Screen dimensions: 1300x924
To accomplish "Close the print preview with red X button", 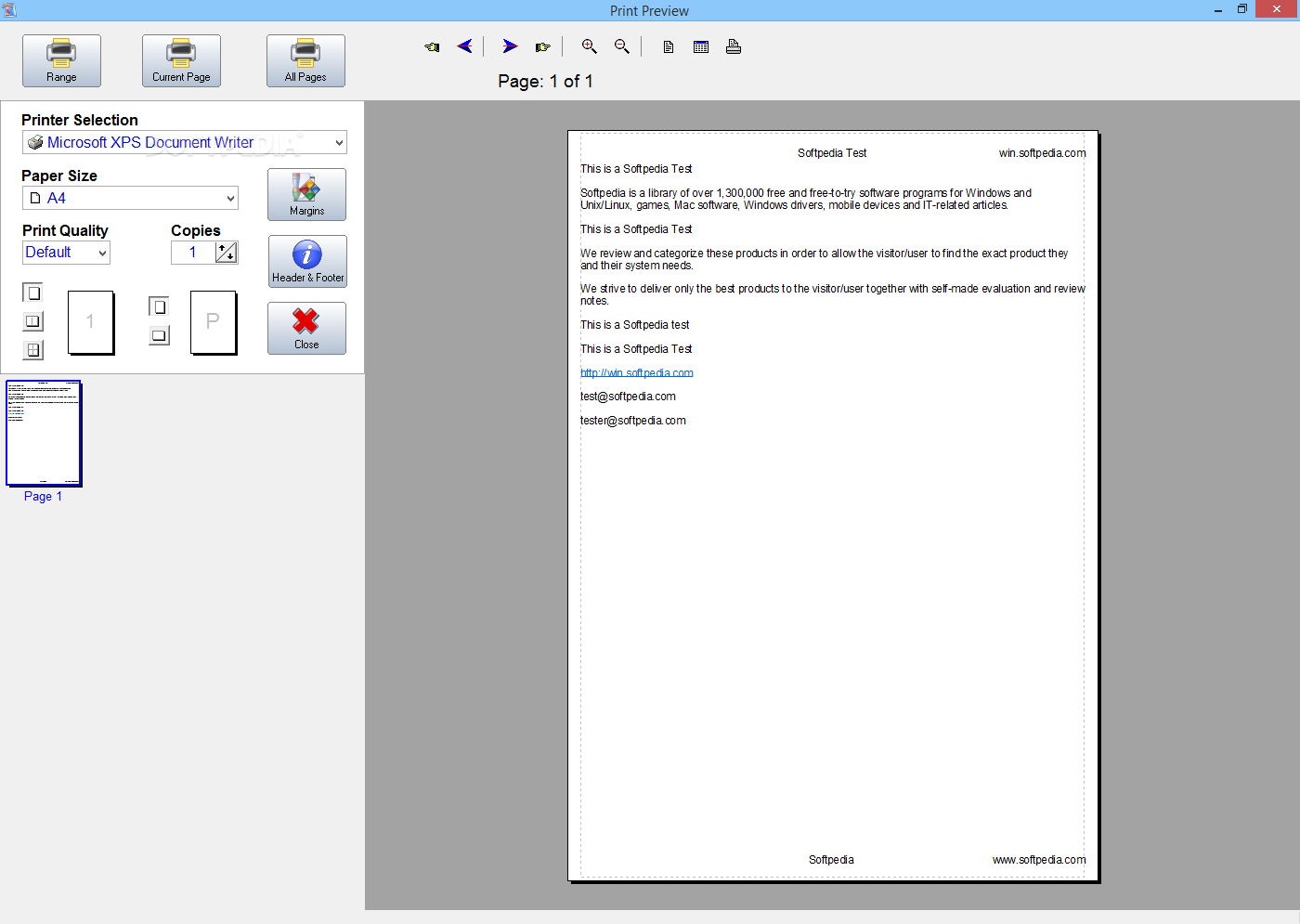I will click(x=306, y=328).
